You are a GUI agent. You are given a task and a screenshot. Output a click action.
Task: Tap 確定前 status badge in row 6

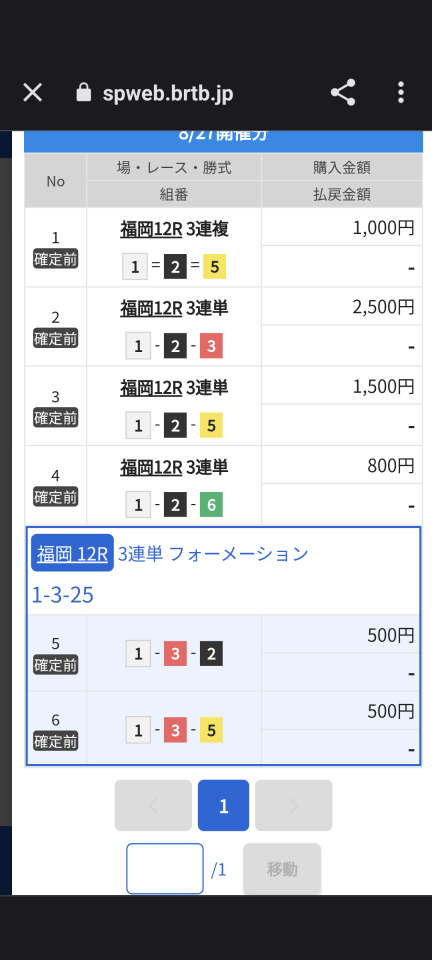56,742
